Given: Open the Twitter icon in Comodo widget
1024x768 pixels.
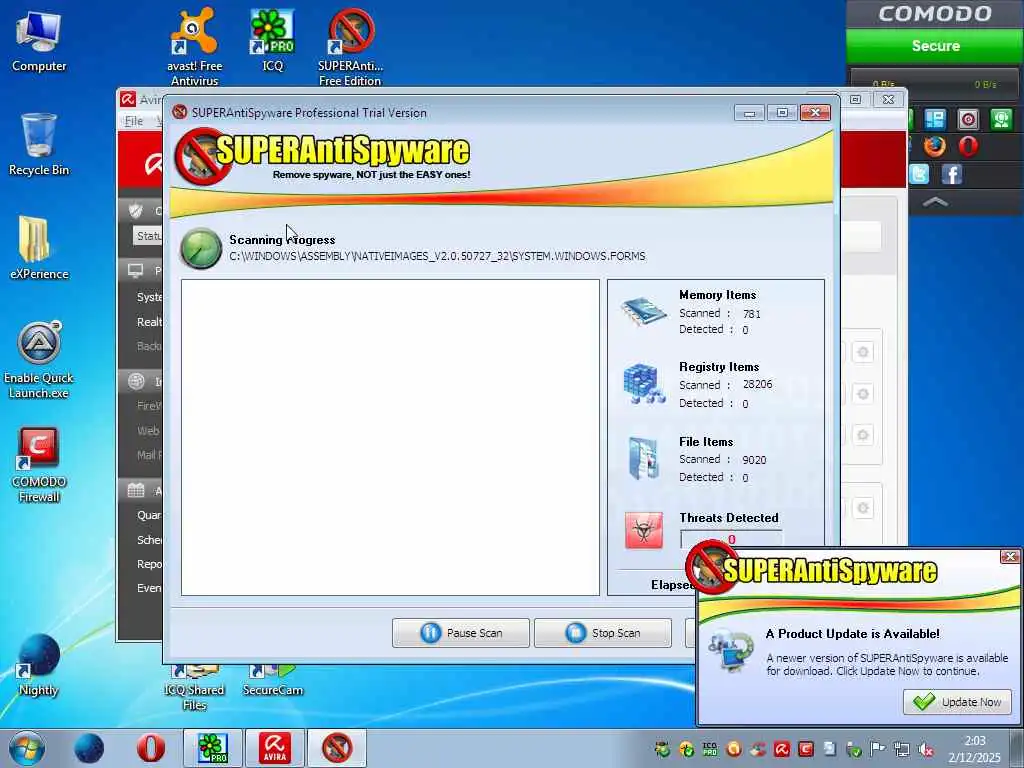Looking at the screenshot, I should (918, 174).
